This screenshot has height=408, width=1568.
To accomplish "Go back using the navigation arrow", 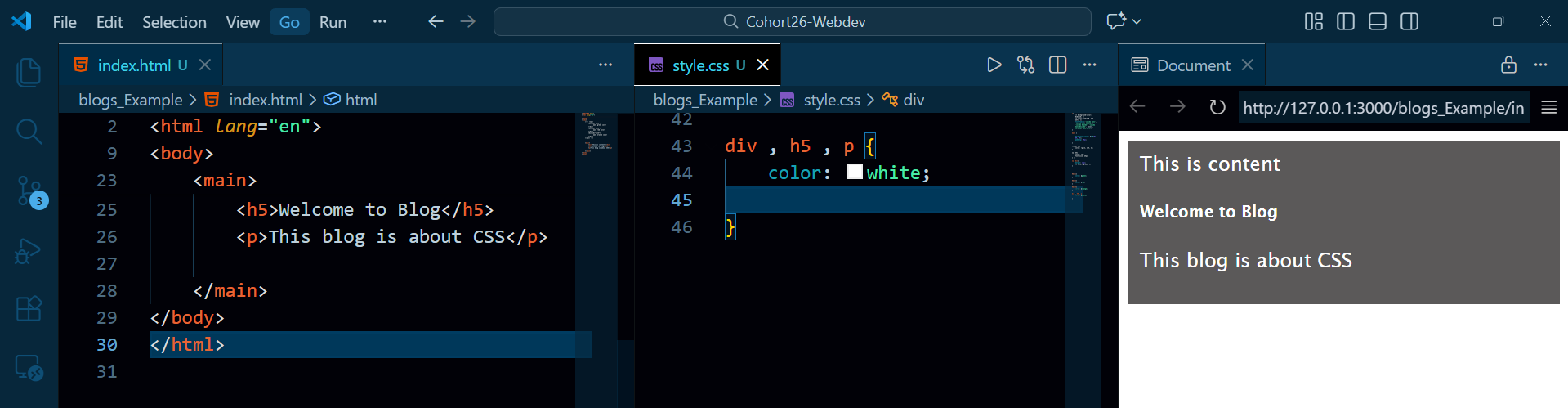I will point(436,21).
